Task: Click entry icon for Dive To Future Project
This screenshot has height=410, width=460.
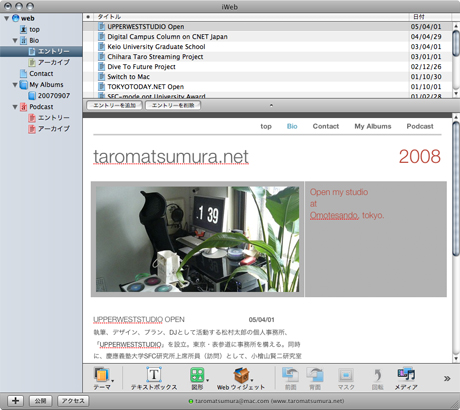Action: [101, 66]
